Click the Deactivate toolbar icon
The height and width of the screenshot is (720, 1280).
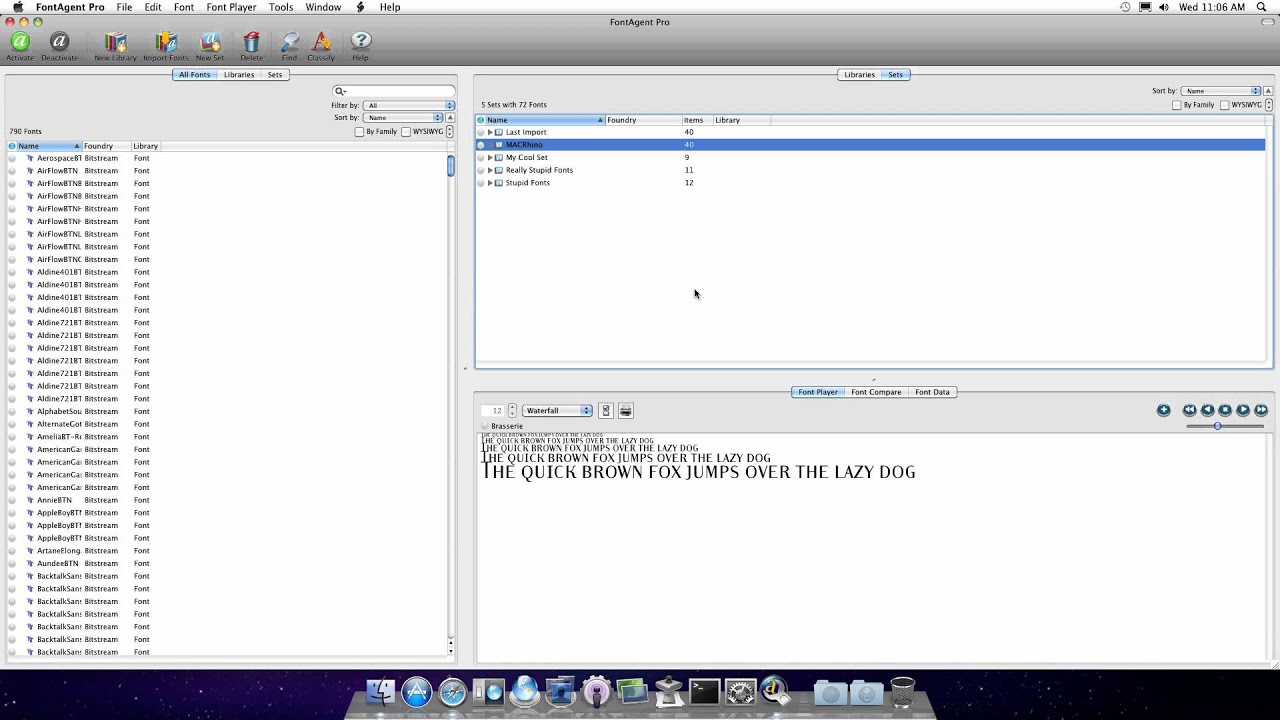click(59, 42)
